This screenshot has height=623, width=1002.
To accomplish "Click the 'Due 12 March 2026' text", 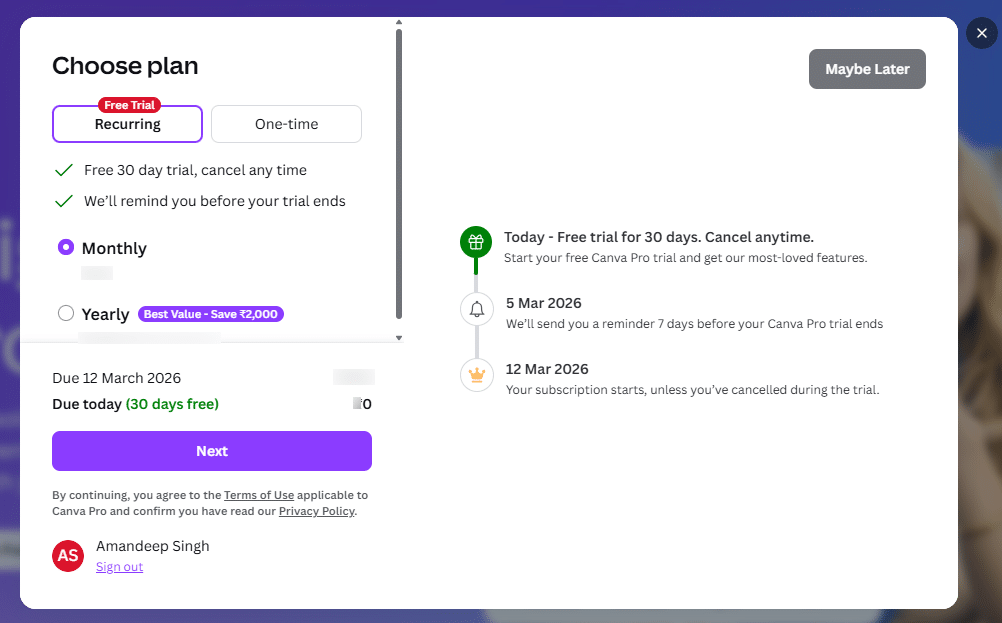I will (116, 378).
